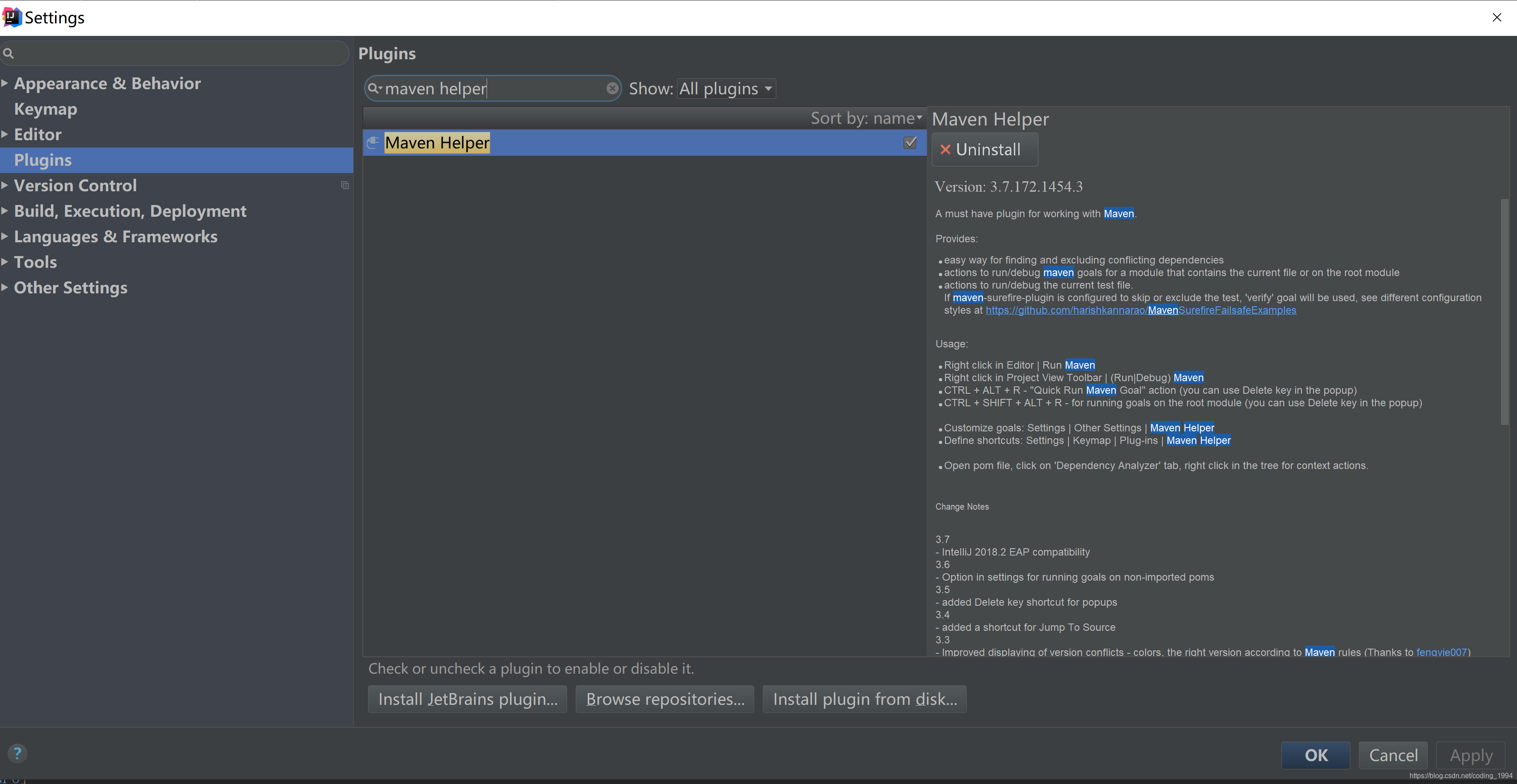Toggle the Maven Helper plugin checkbox
This screenshot has height=784, width=1517.
point(910,142)
